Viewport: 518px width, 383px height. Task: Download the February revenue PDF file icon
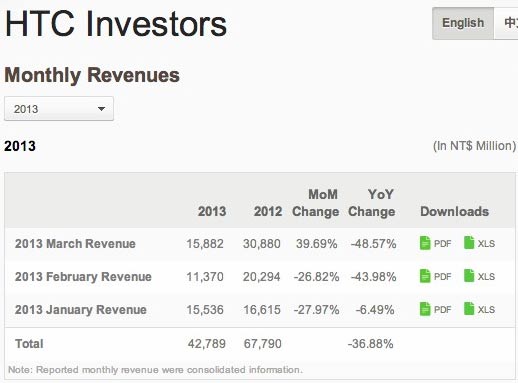pyautogui.click(x=425, y=276)
